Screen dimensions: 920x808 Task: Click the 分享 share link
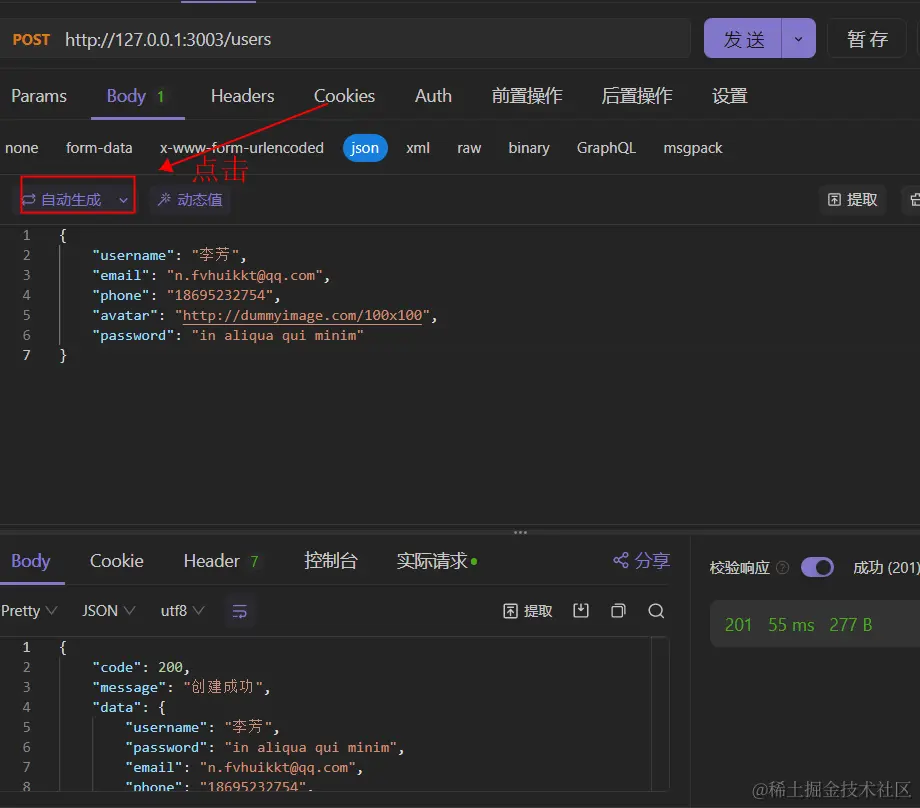(641, 560)
